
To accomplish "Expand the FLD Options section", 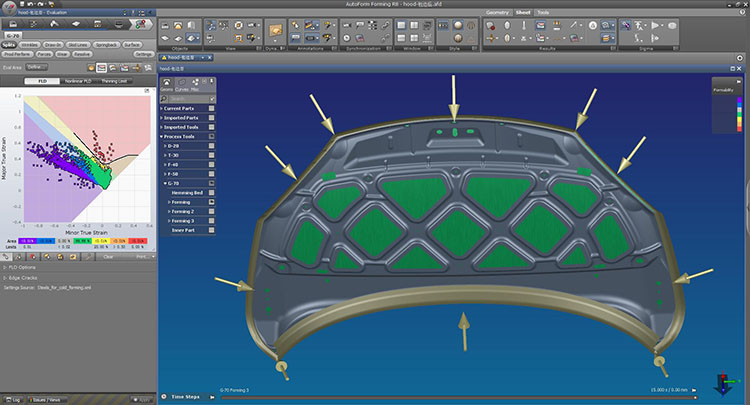I will pyautogui.click(x=4, y=268).
